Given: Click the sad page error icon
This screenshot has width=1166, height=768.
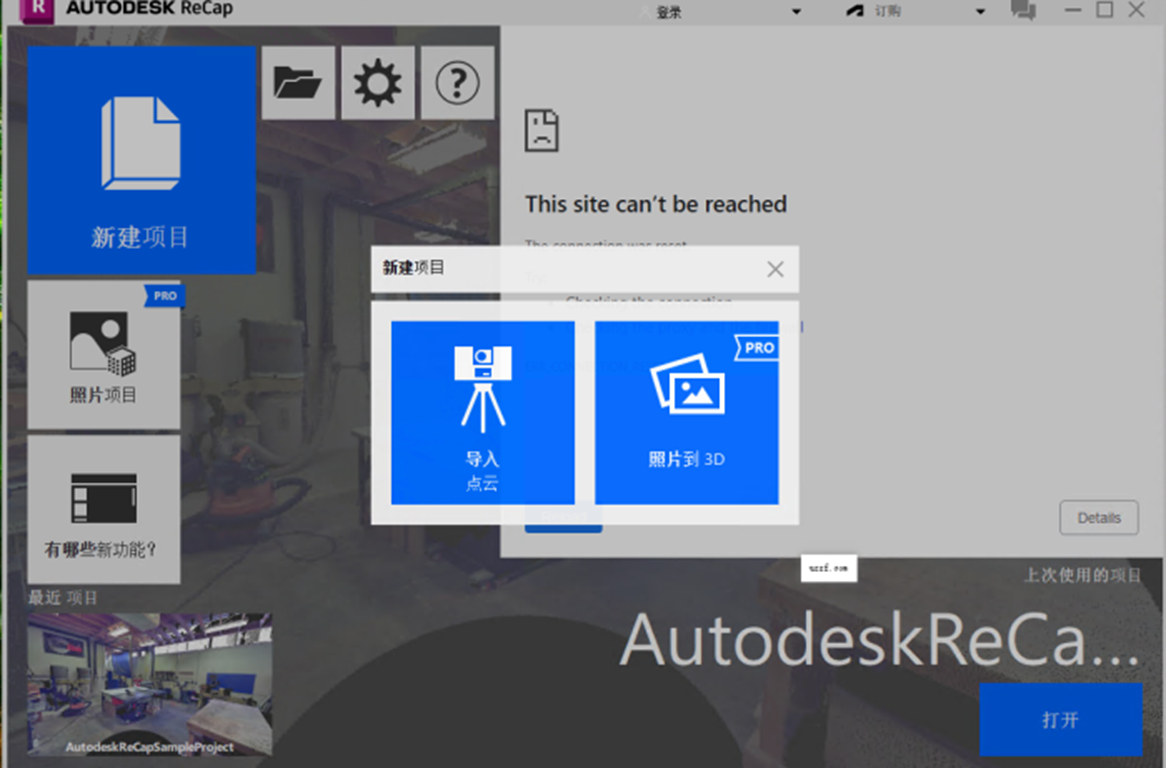Looking at the screenshot, I should point(541,130).
